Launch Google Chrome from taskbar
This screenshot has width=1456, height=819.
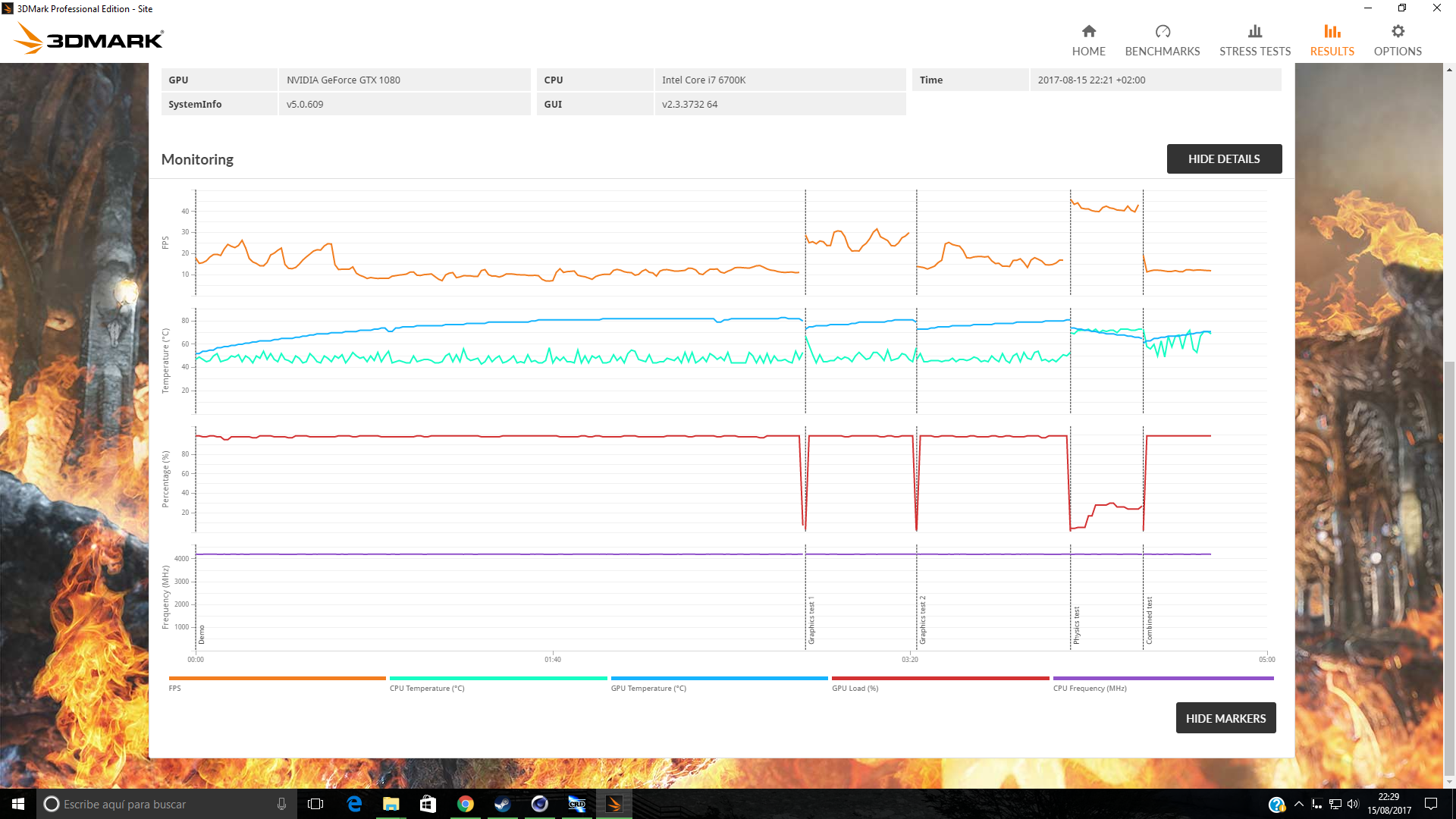pos(465,804)
